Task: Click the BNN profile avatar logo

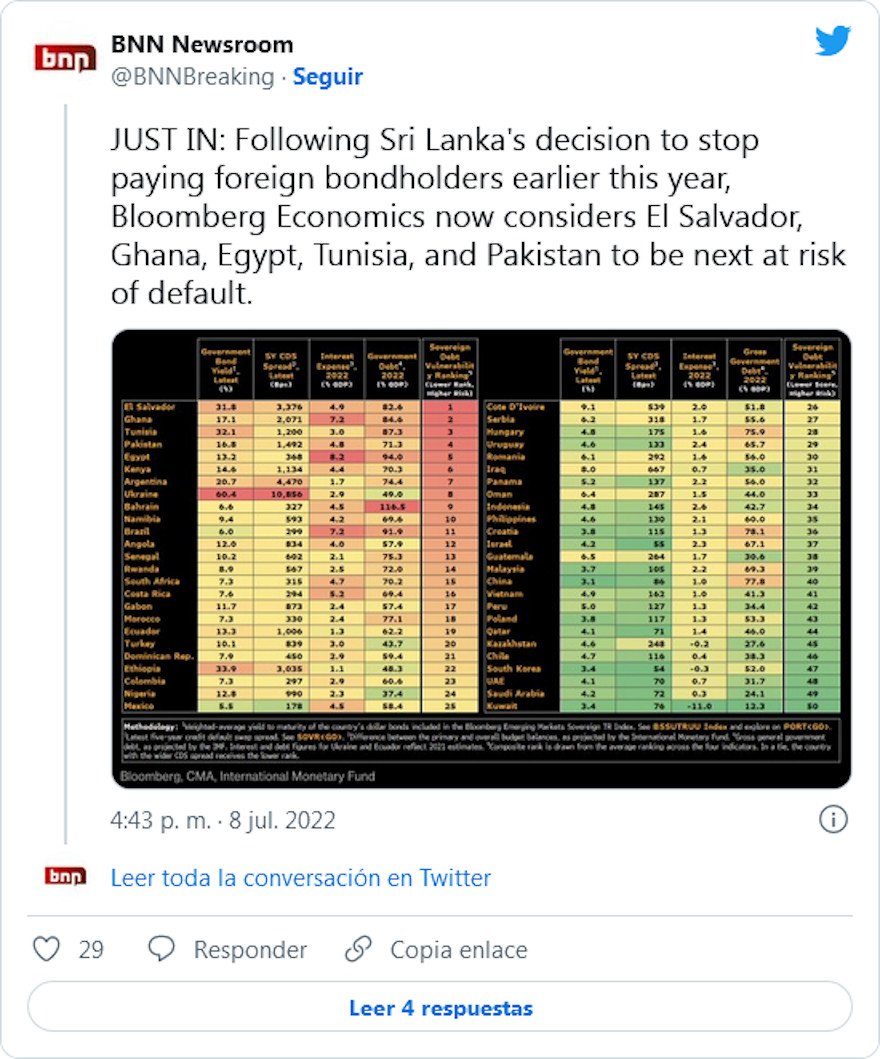Action: coord(65,58)
